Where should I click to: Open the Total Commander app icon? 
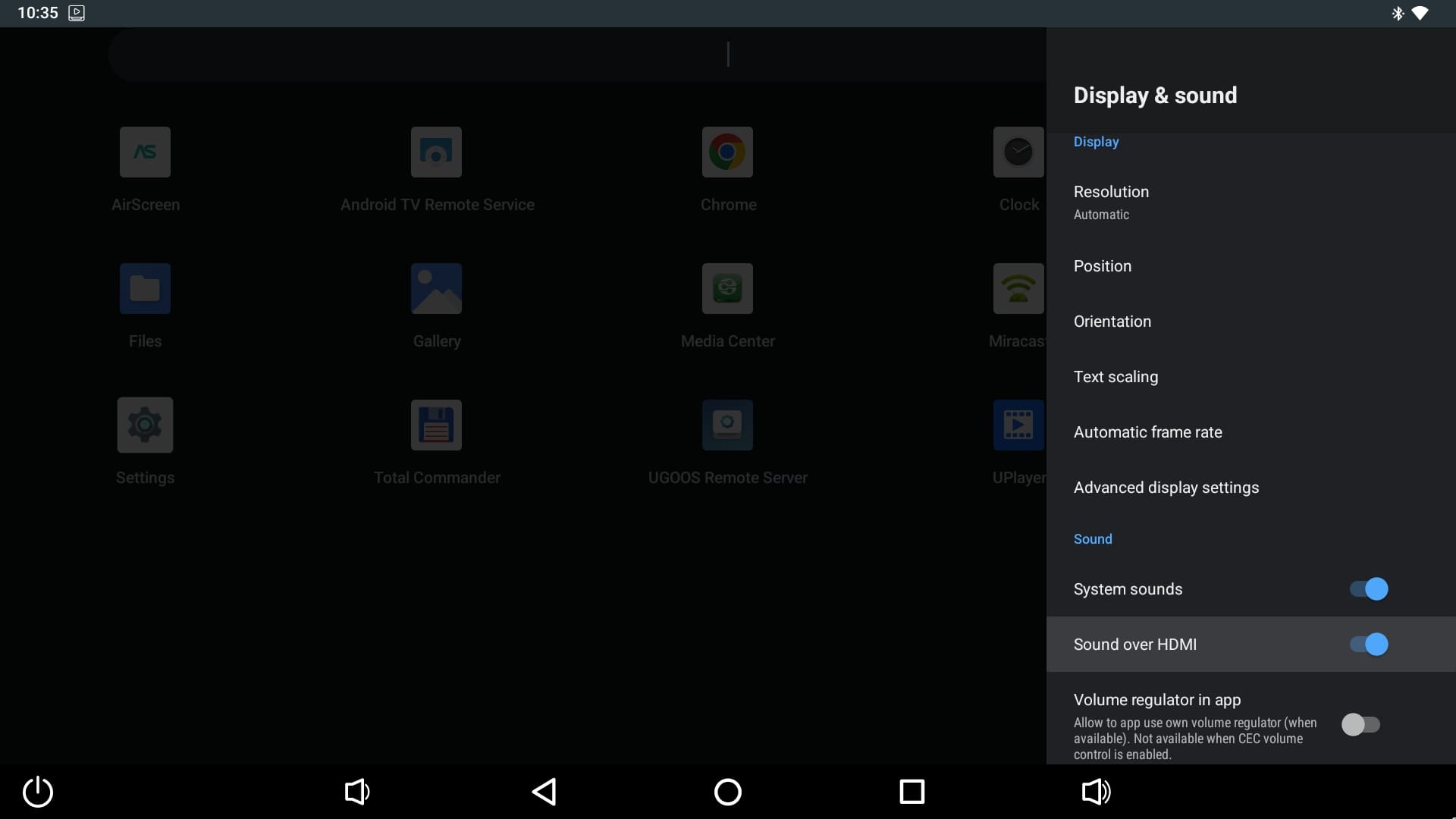pyautogui.click(x=436, y=425)
